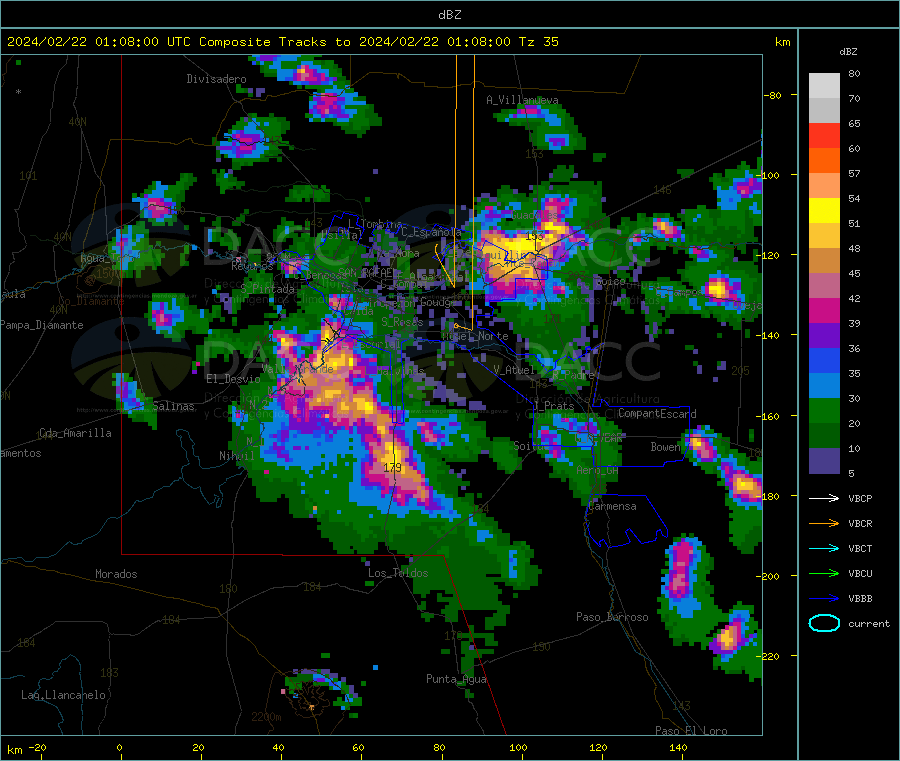Click the 'Cda_Amarilla' map label
This screenshot has height=761, width=900.
point(75,433)
